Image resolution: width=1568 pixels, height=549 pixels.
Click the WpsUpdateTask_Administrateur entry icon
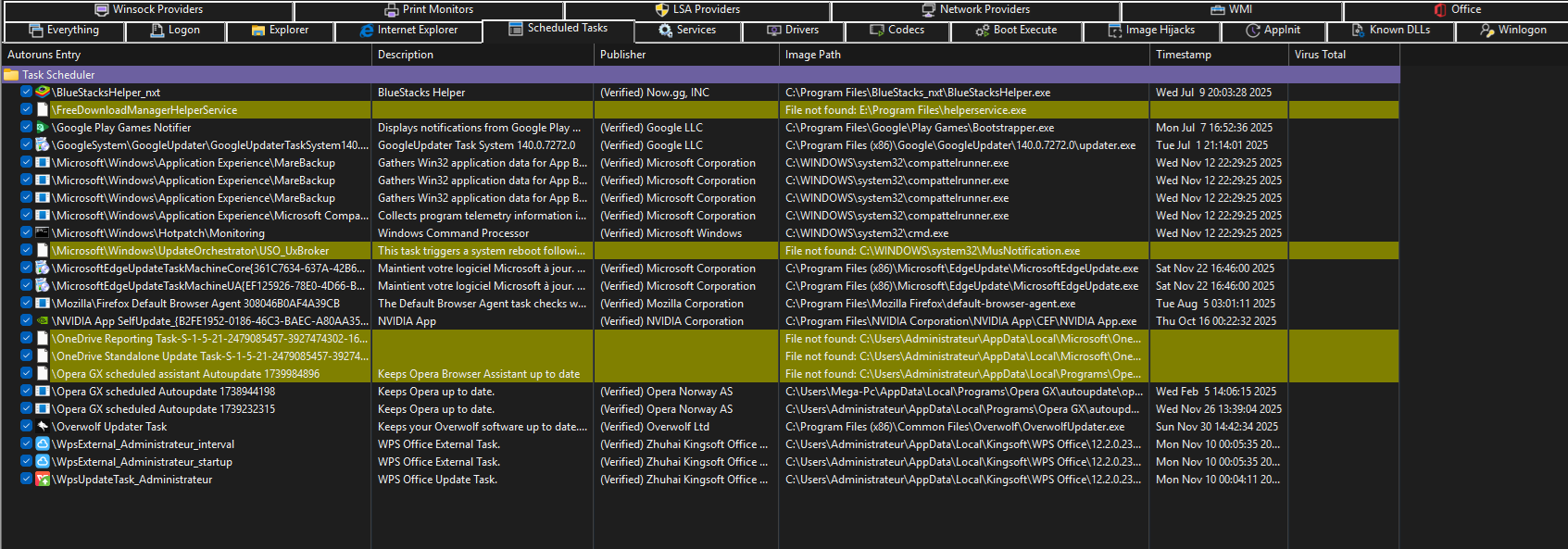pyautogui.click(x=42, y=480)
